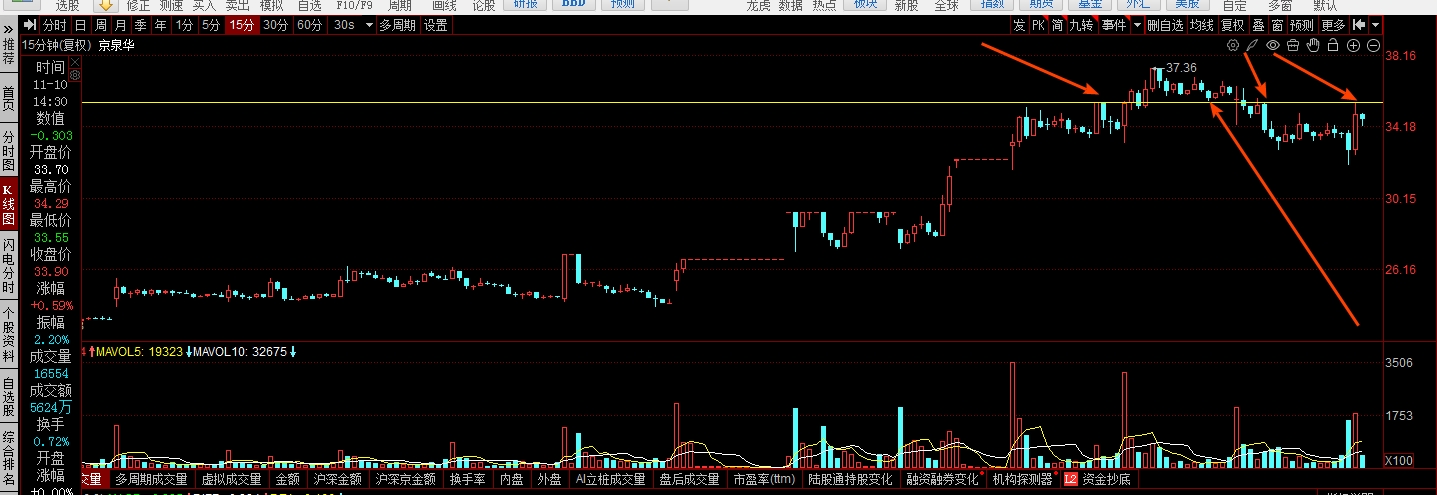
Task: Switch to 市盈率(ttm) indicator tab
Action: coord(764,479)
